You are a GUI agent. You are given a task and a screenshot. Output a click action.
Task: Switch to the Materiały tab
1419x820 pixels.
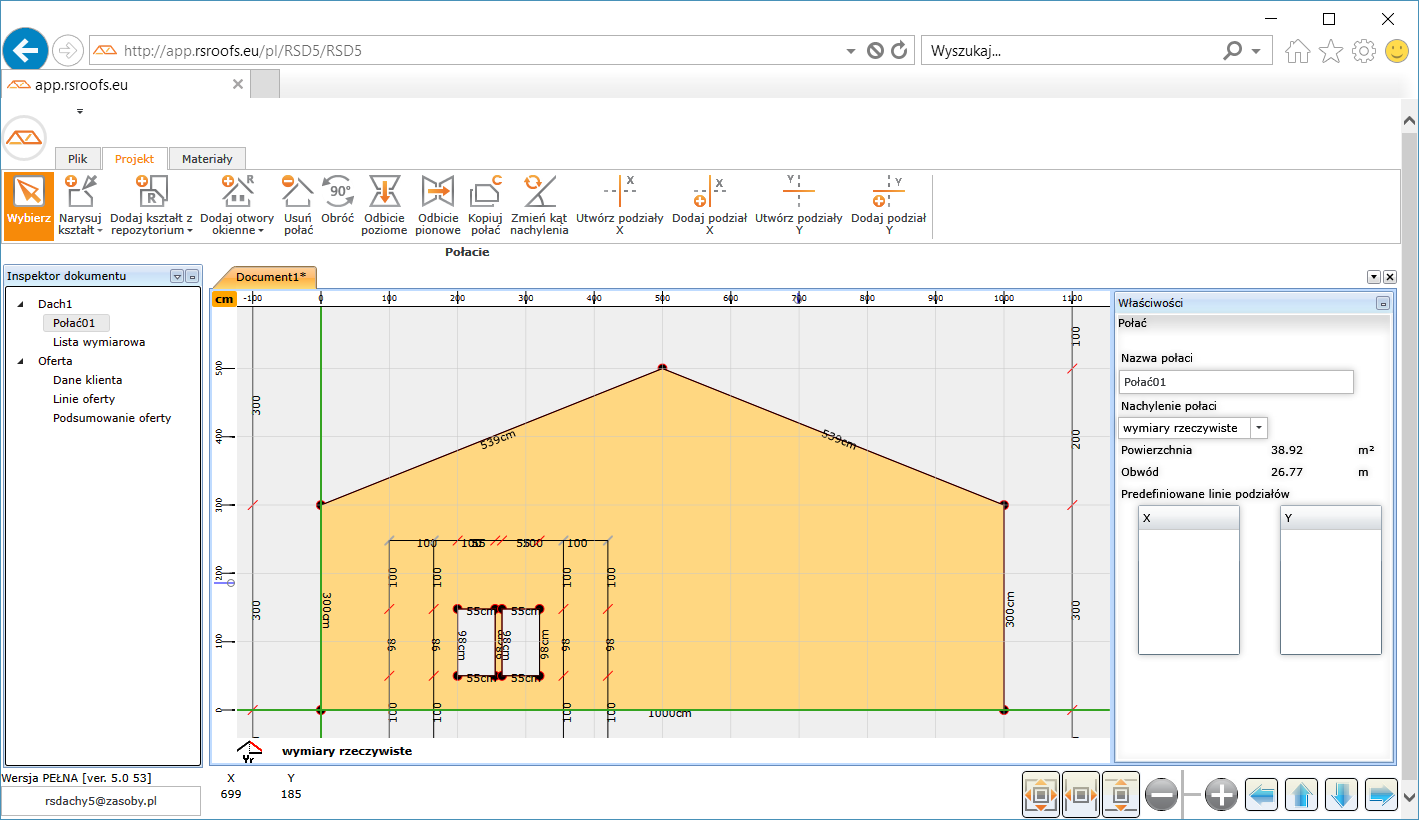[x=207, y=159]
